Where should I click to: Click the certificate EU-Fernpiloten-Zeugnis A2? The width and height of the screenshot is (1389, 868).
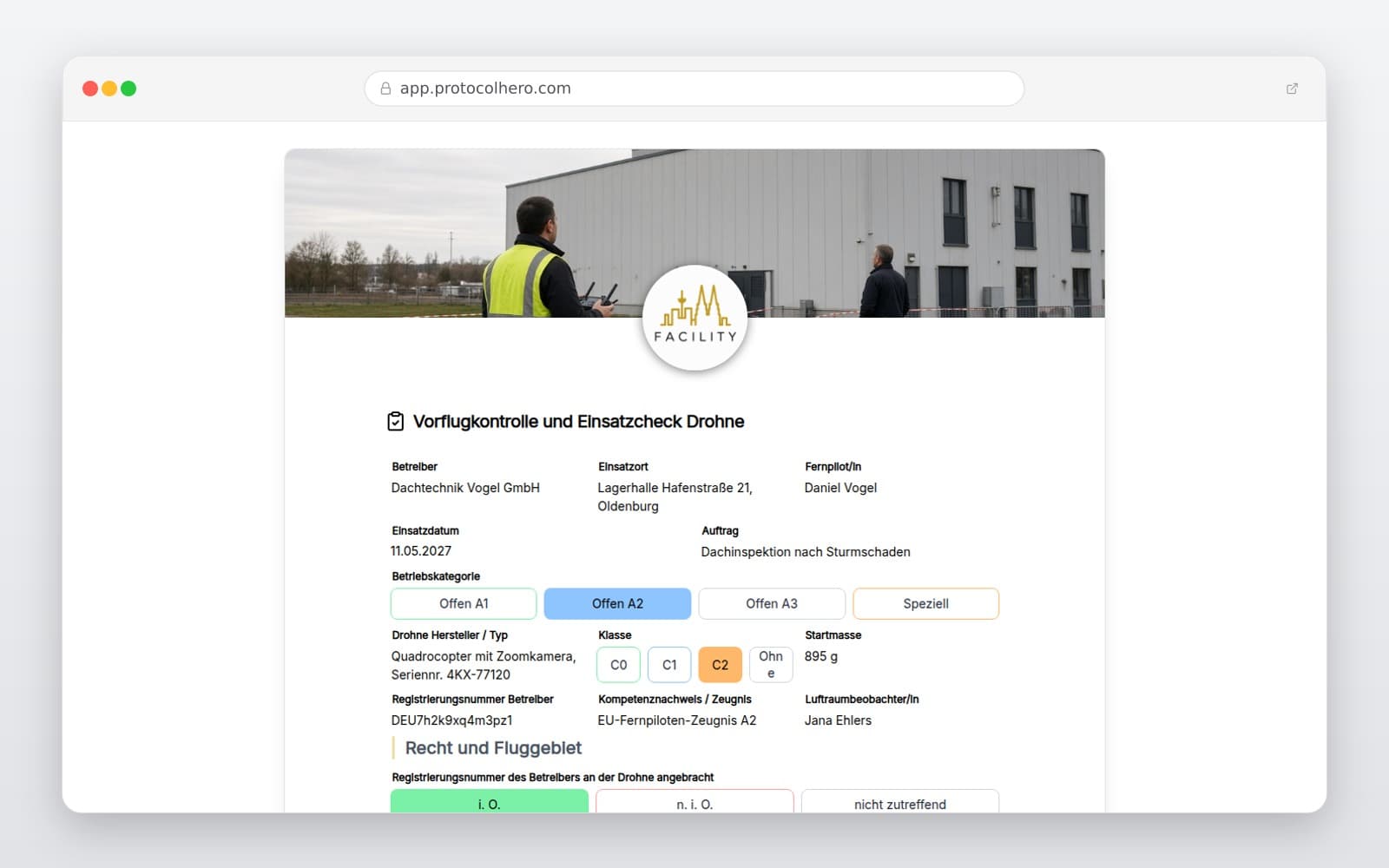[677, 720]
